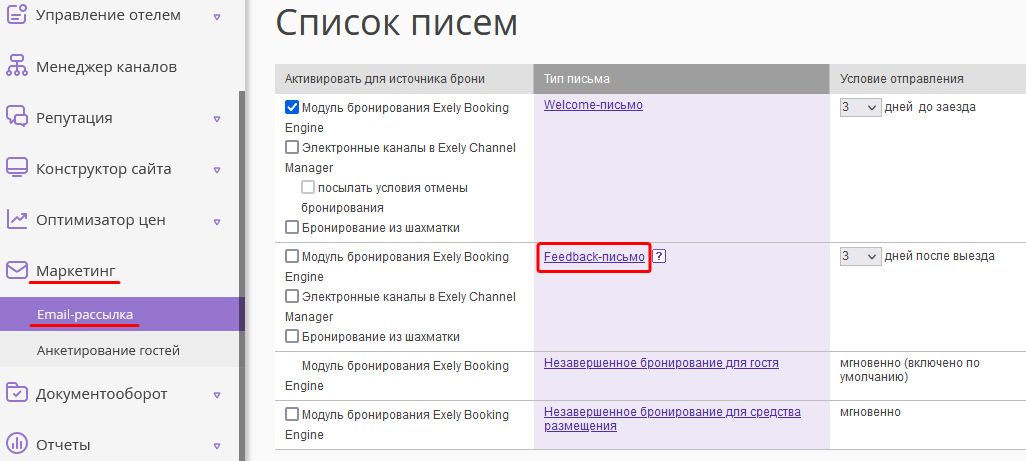Open the Feedback-письмо link
The width and height of the screenshot is (1026, 461).
pyautogui.click(x=594, y=257)
